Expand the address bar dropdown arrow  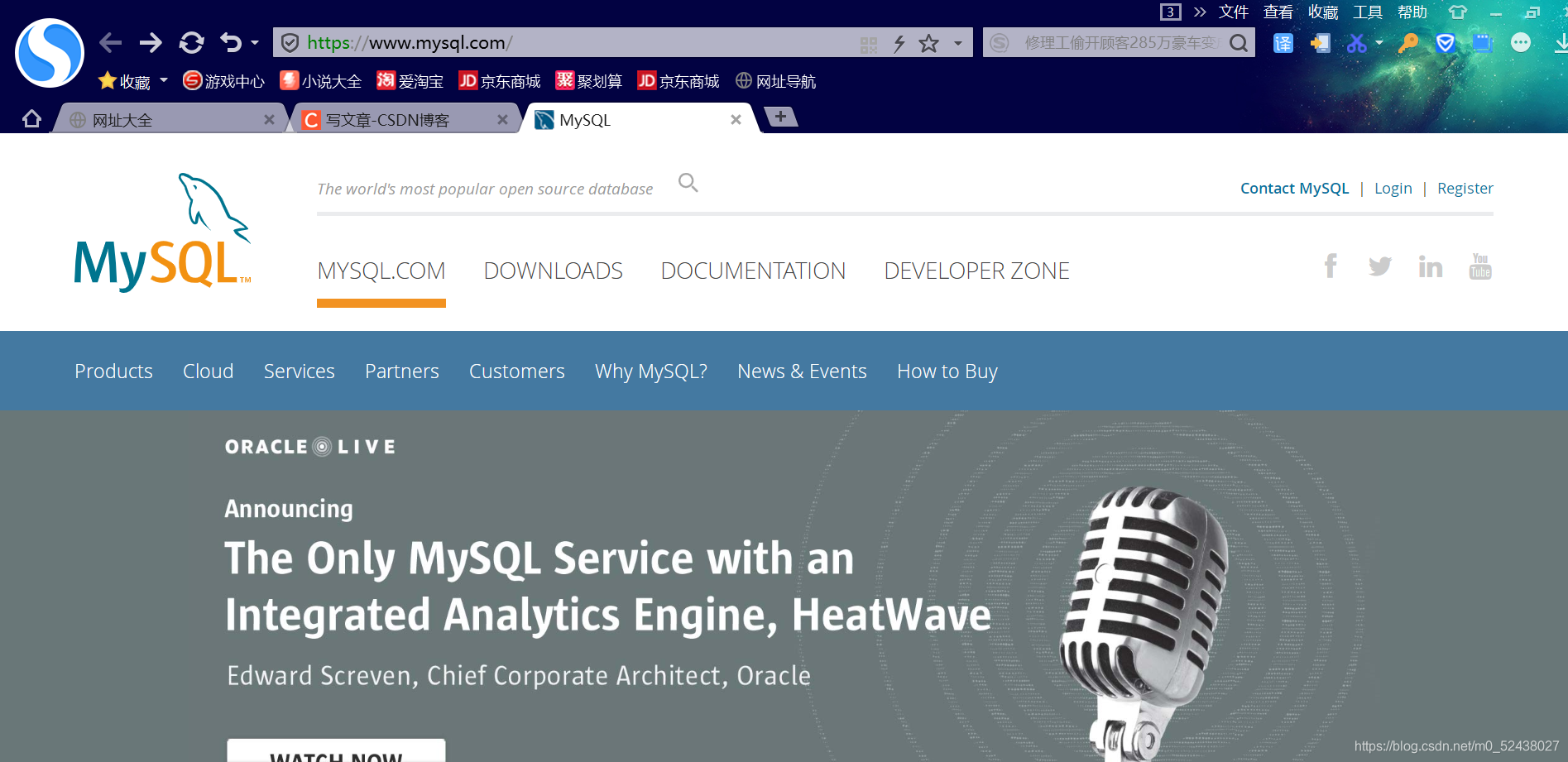(x=958, y=43)
